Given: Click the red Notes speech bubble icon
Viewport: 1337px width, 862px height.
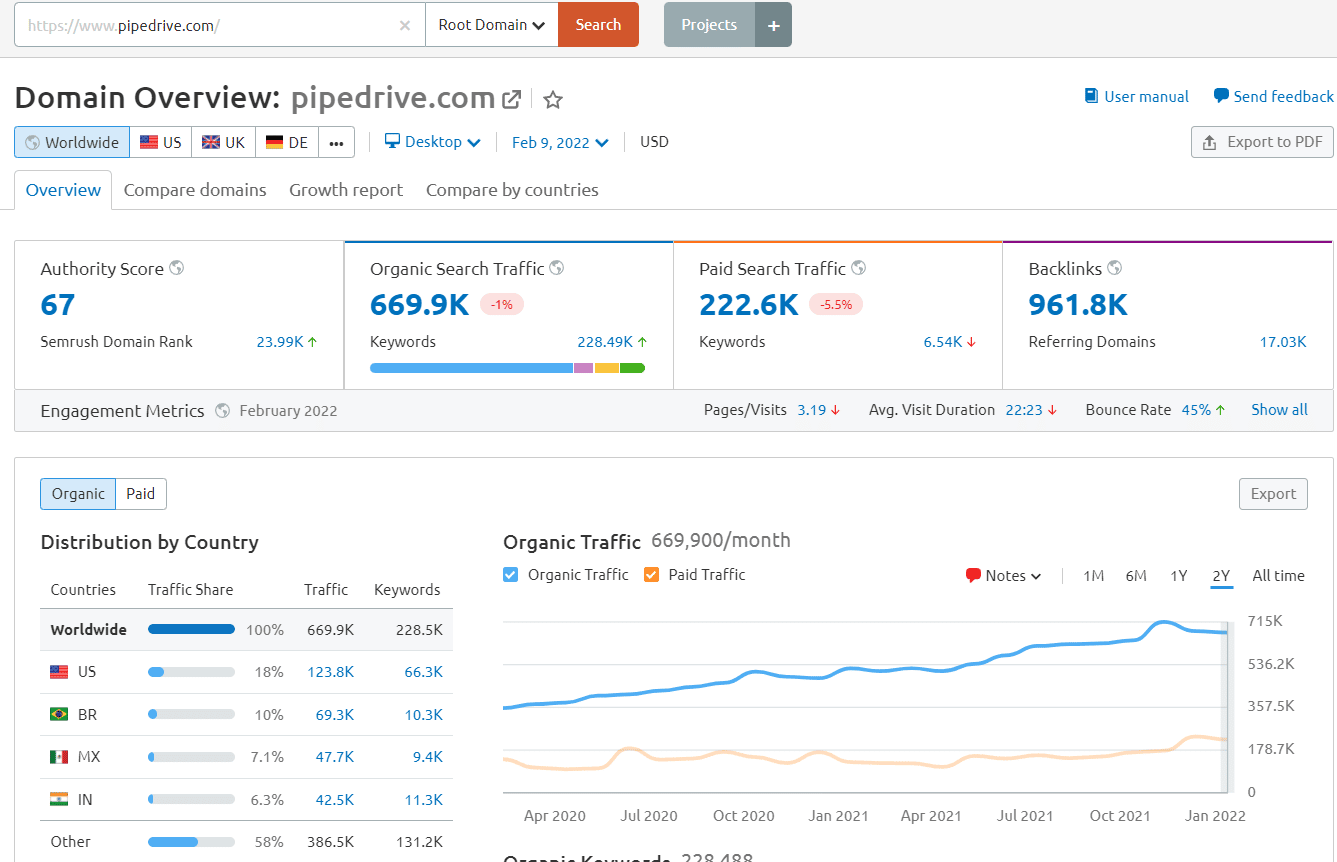Looking at the screenshot, I should pyautogui.click(x=973, y=575).
